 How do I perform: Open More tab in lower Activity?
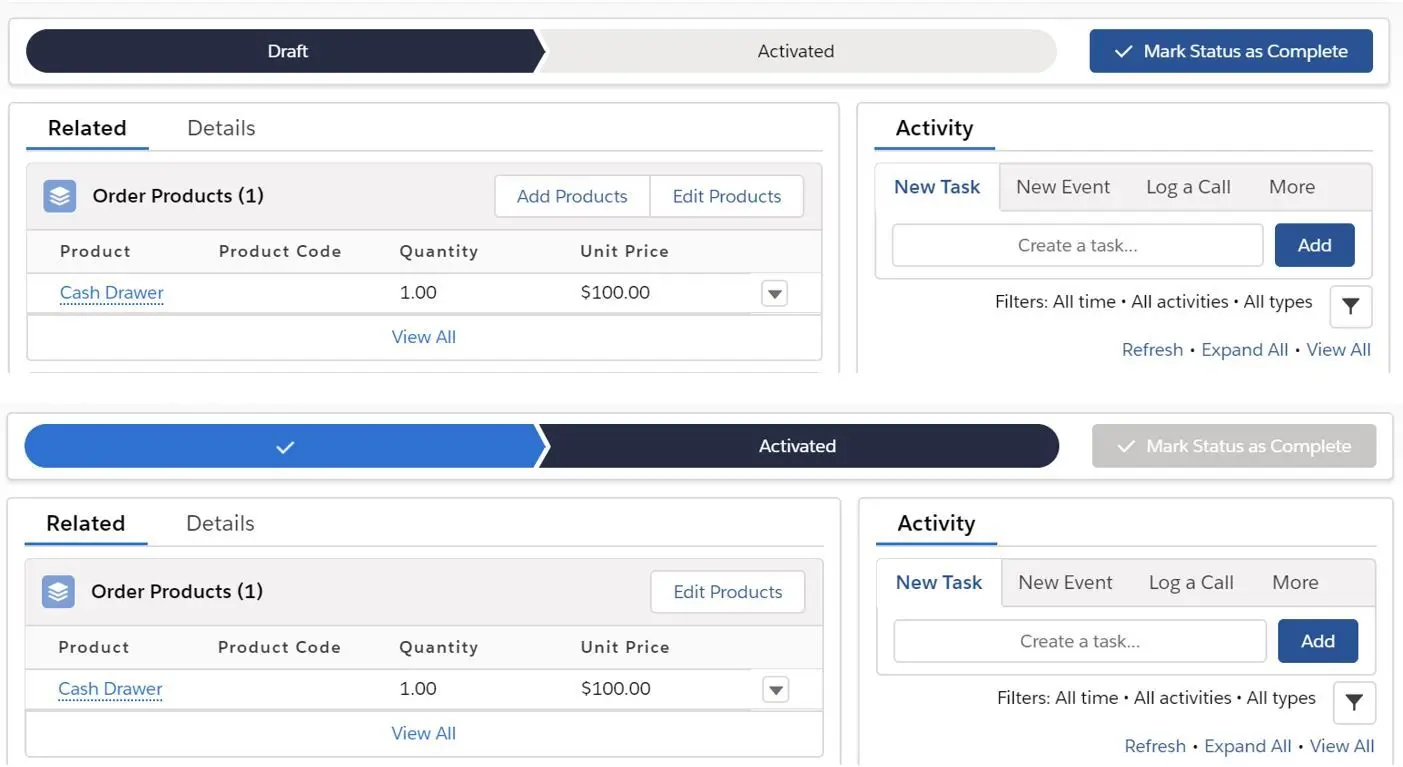coord(1295,582)
